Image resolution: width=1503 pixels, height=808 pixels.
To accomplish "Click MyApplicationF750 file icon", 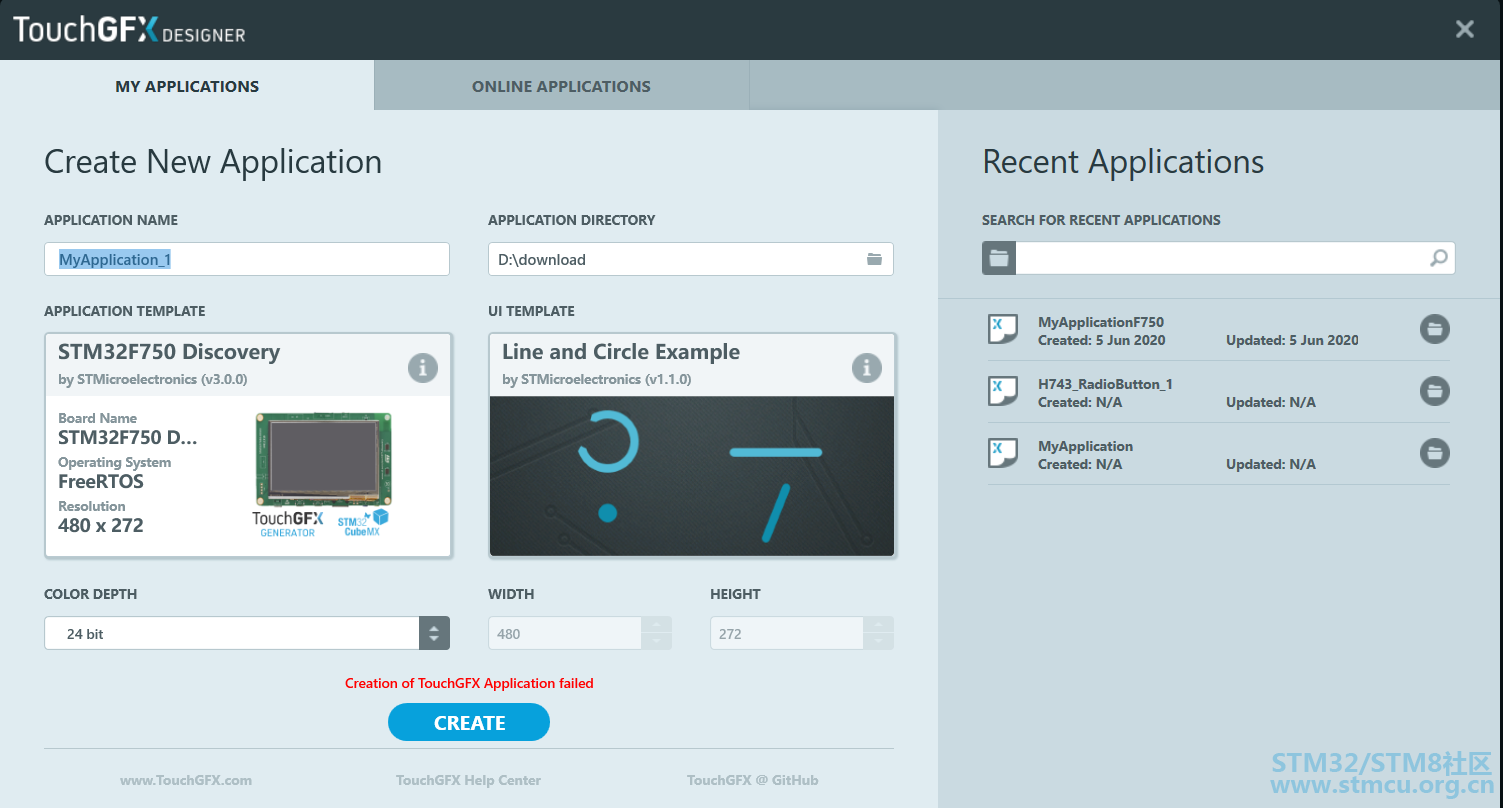I will pos(1003,329).
